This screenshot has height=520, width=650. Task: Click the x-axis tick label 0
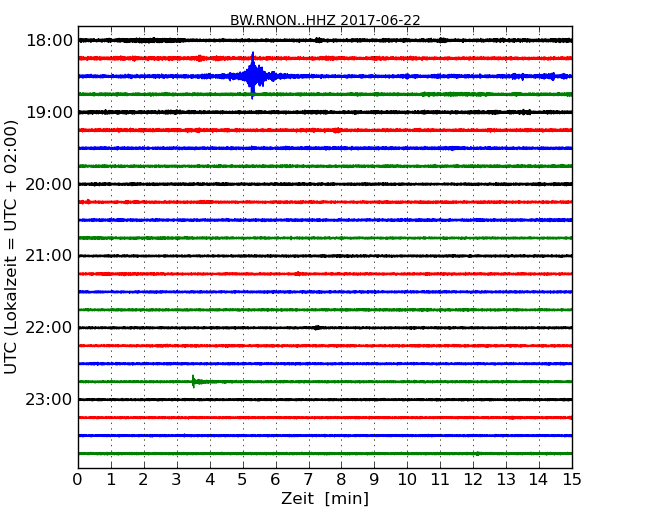(x=78, y=480)
